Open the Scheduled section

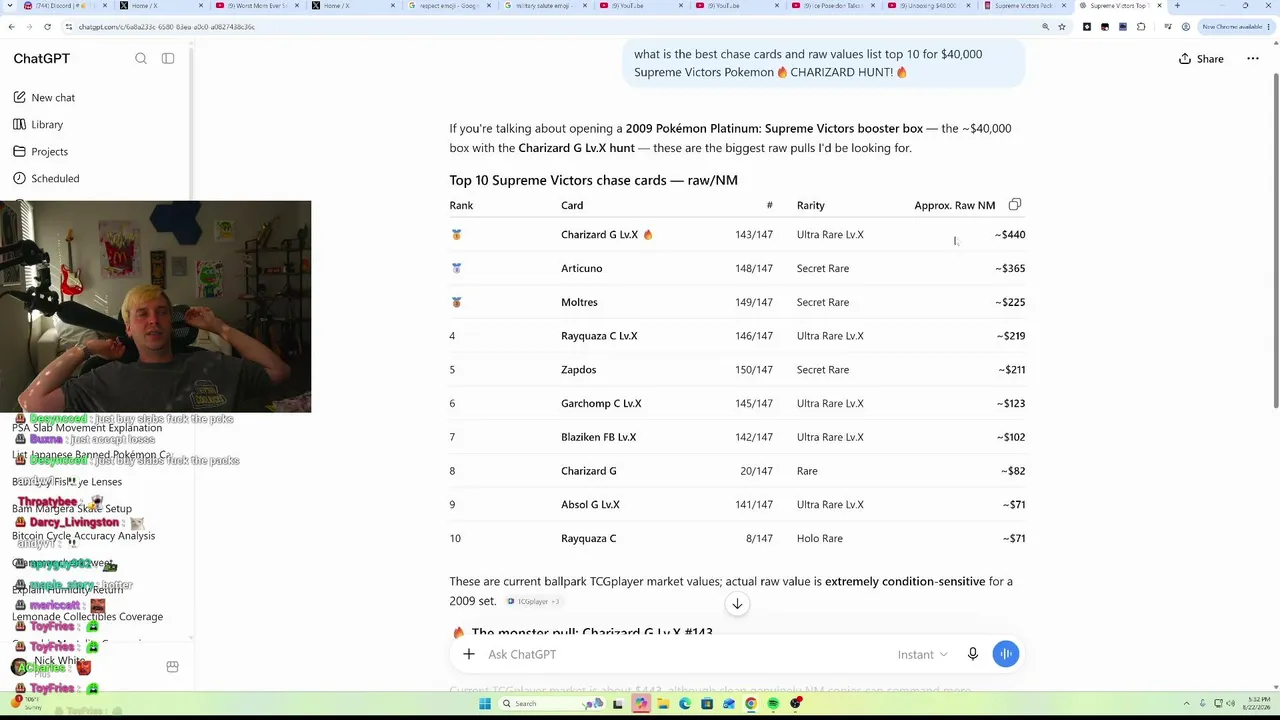(46, 179)
